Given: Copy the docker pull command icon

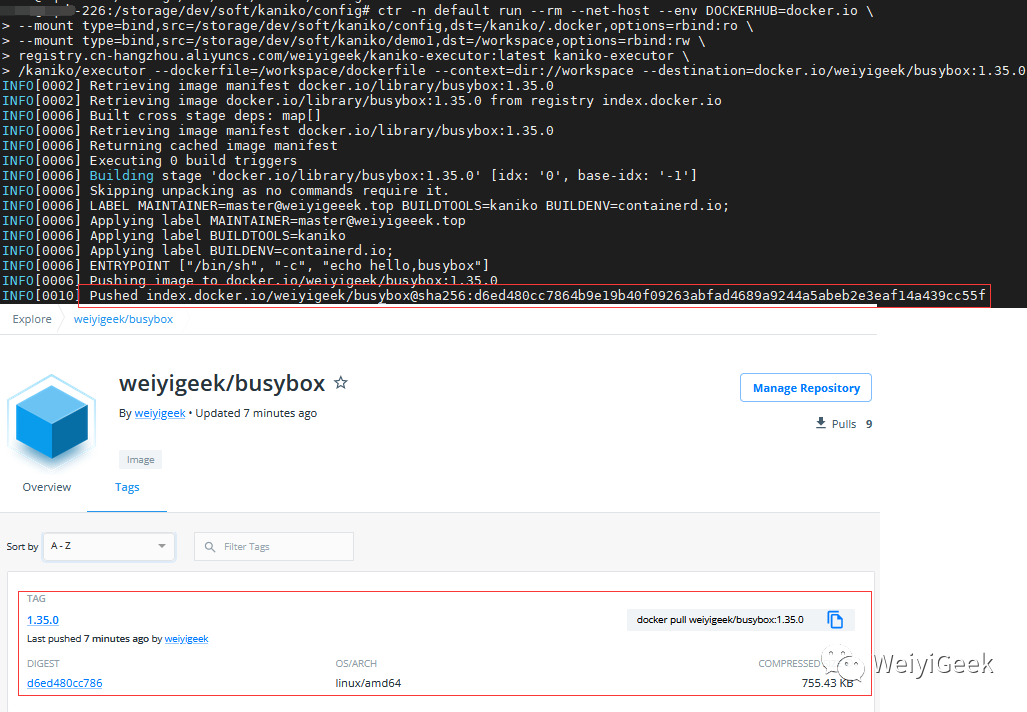Looking at the screenshot, I should point(835,620).
